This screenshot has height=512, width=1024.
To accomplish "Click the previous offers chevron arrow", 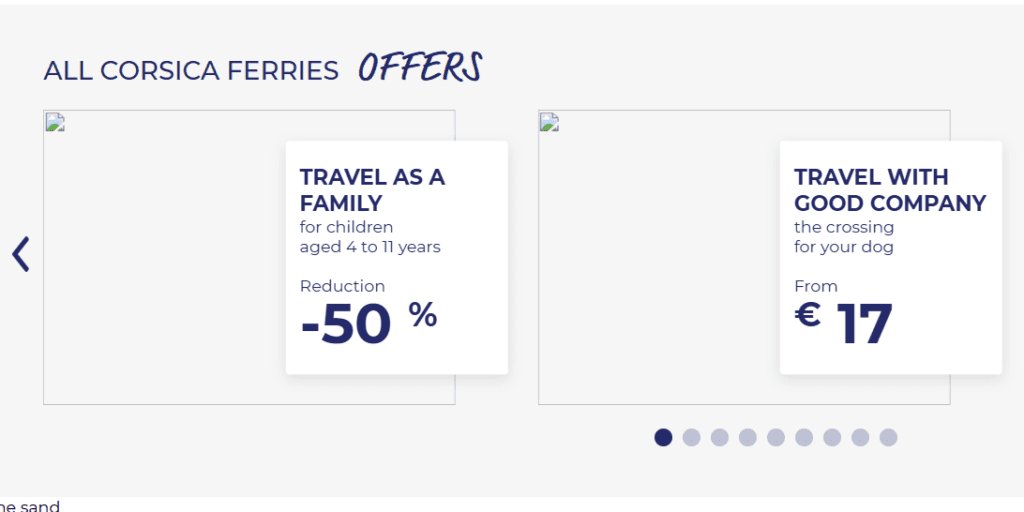I will pos(21,254).
